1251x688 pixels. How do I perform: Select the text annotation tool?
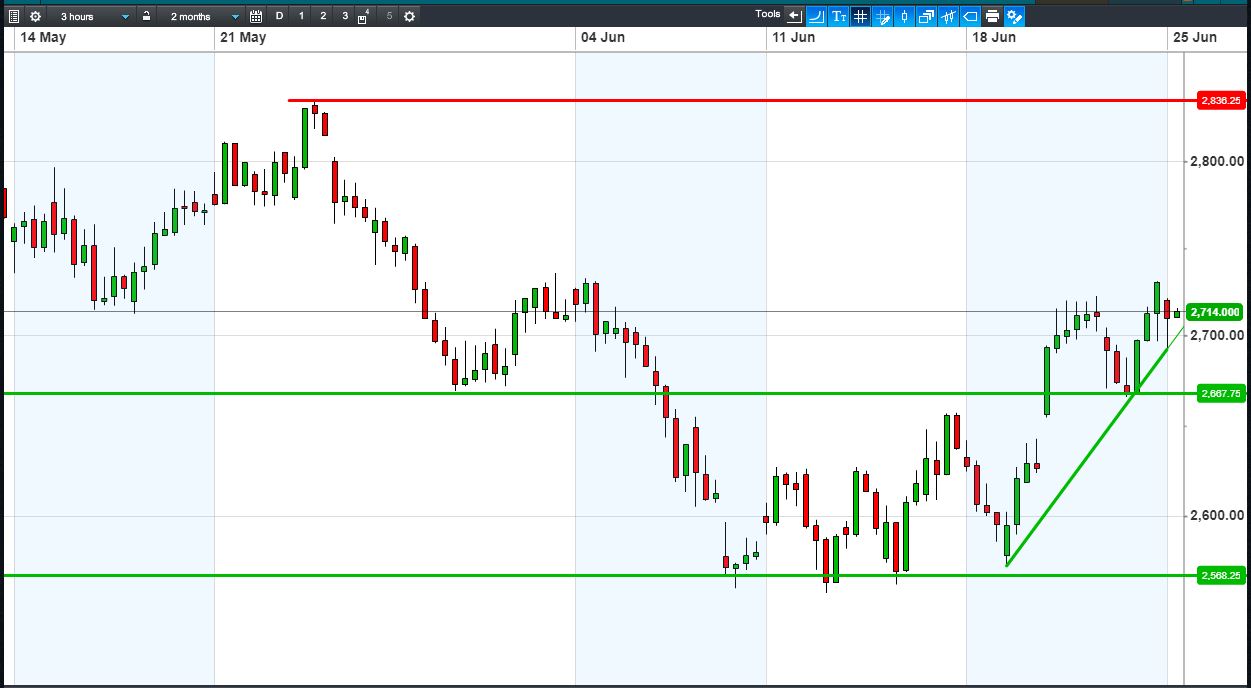pyautogui.click(x=838, y=16)
